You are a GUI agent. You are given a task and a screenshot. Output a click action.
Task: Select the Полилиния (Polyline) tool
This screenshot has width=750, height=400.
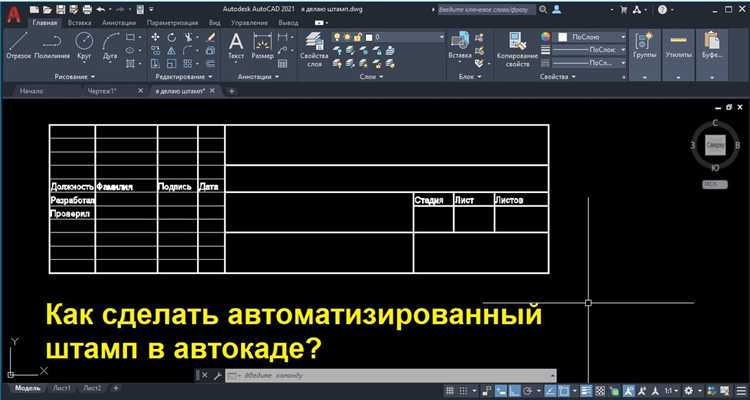click(x=53, y=45)
